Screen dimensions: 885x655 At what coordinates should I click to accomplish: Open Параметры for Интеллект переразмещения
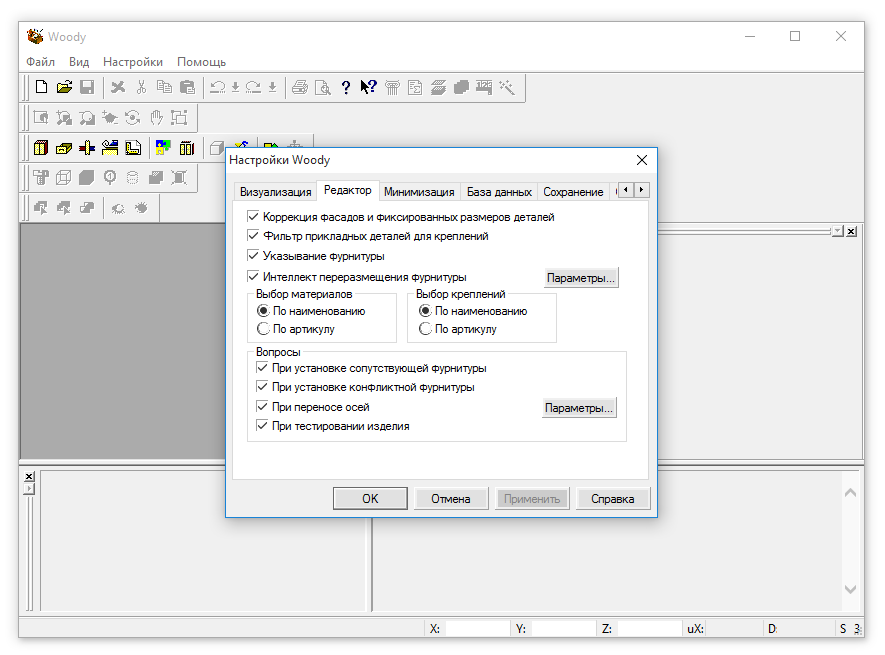point(581,278)
